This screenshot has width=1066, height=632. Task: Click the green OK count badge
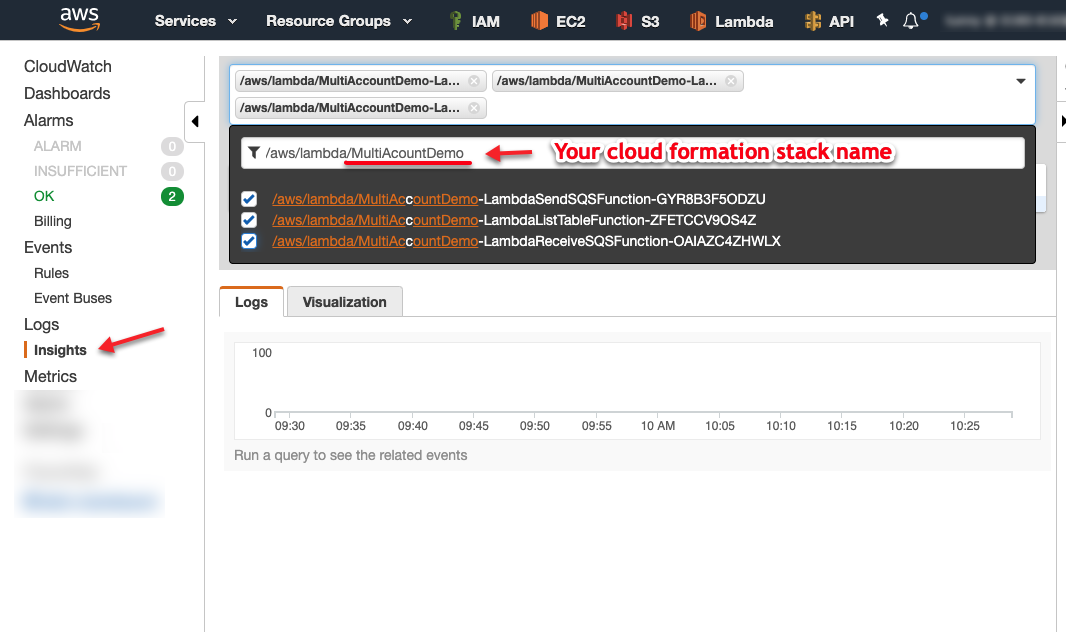pos(172,196)
